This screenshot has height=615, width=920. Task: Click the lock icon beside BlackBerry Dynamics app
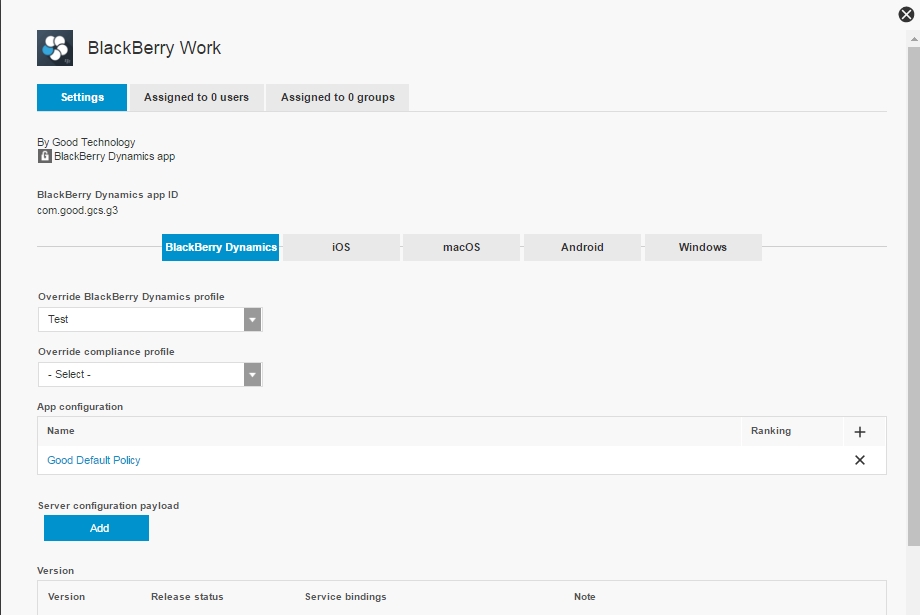(44, 156)
